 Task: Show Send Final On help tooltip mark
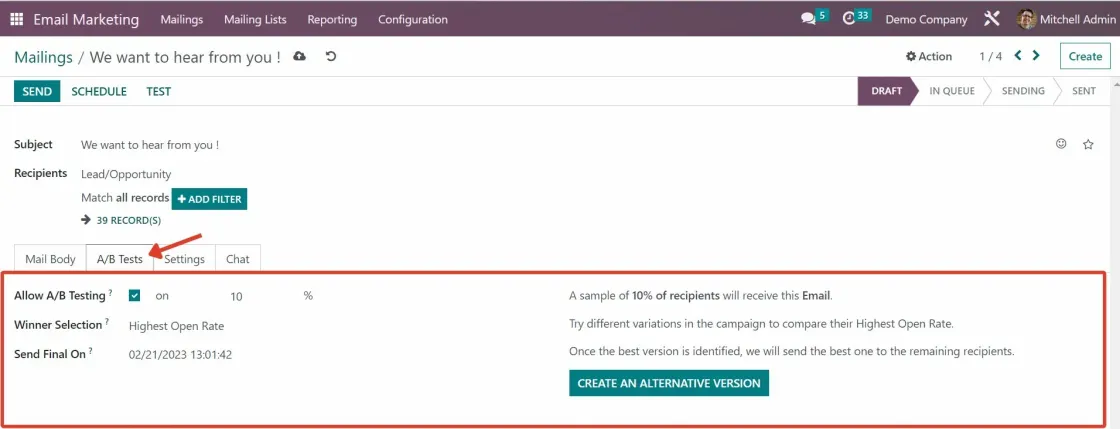(x=91, y=350)
